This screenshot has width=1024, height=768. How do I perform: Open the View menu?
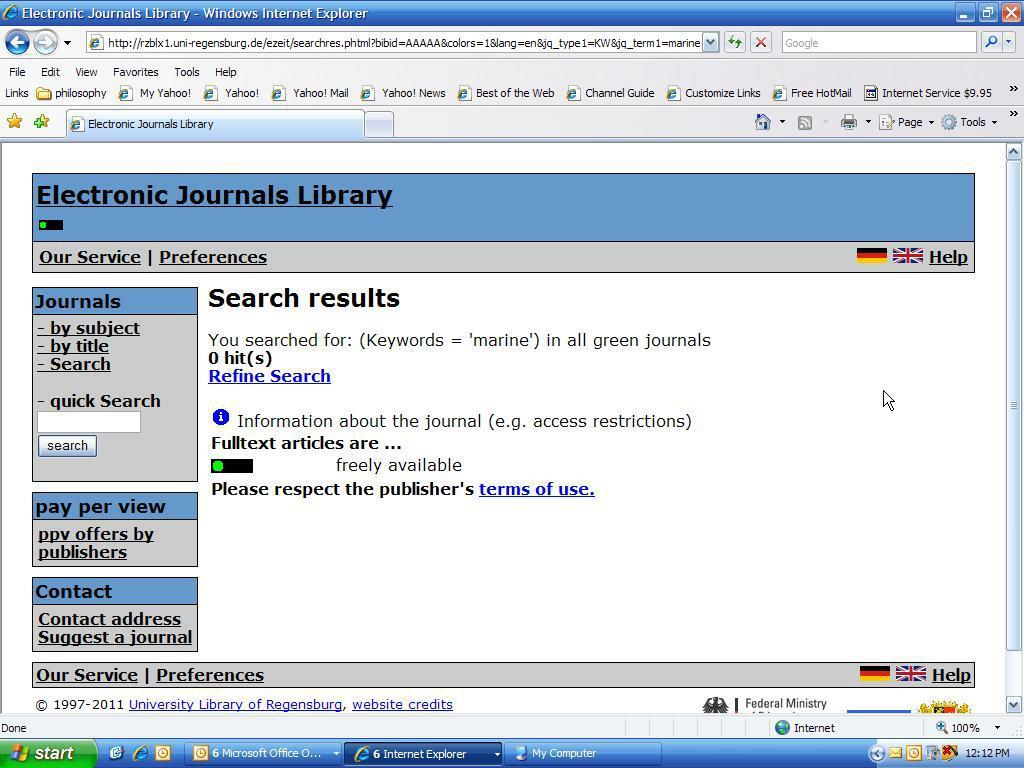86,72
